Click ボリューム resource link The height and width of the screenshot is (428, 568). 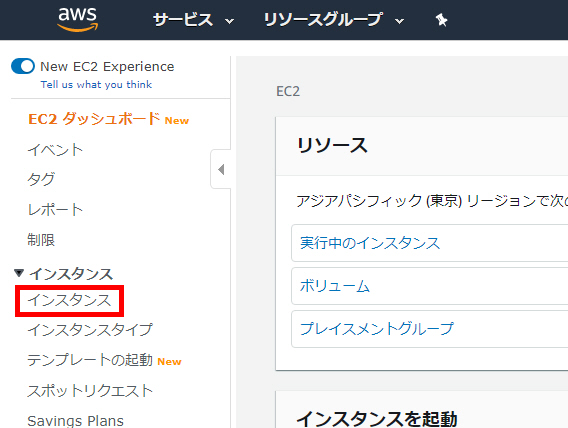point(334,286)
